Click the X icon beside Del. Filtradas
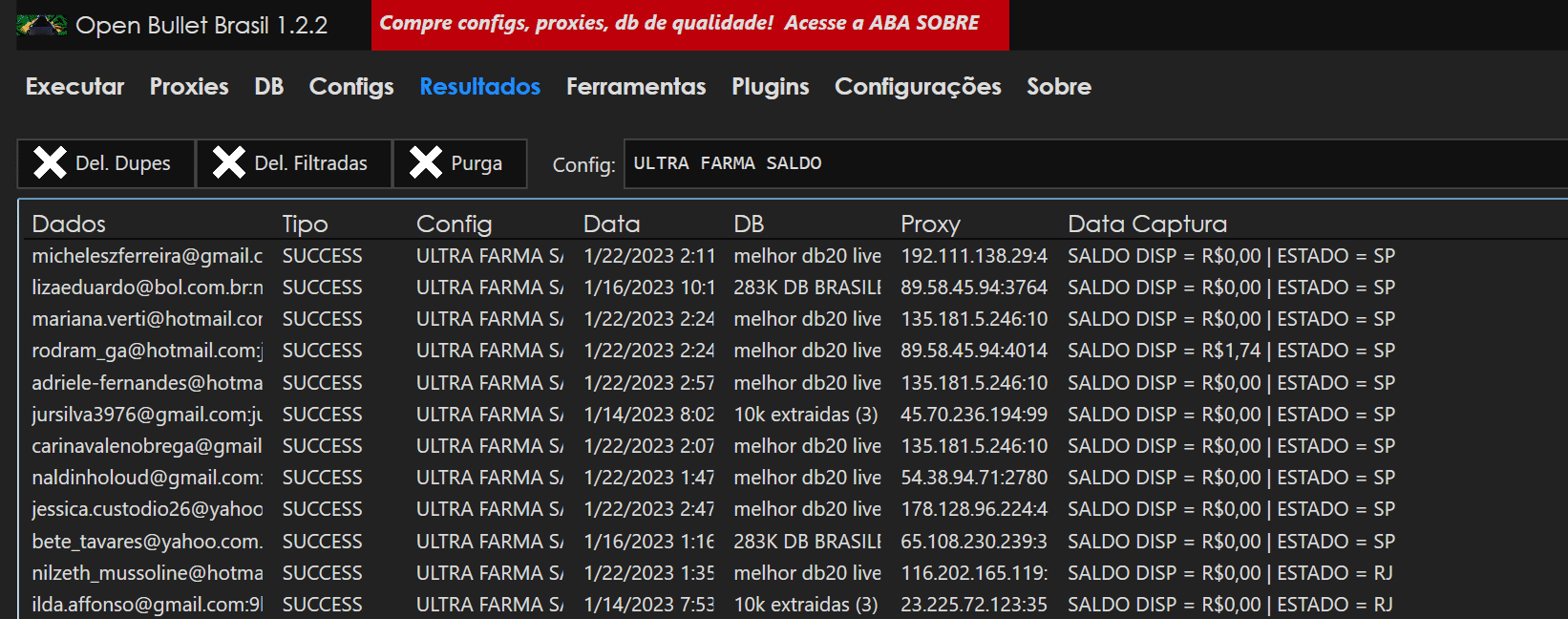1568x619 pixels. click(229, 163)
